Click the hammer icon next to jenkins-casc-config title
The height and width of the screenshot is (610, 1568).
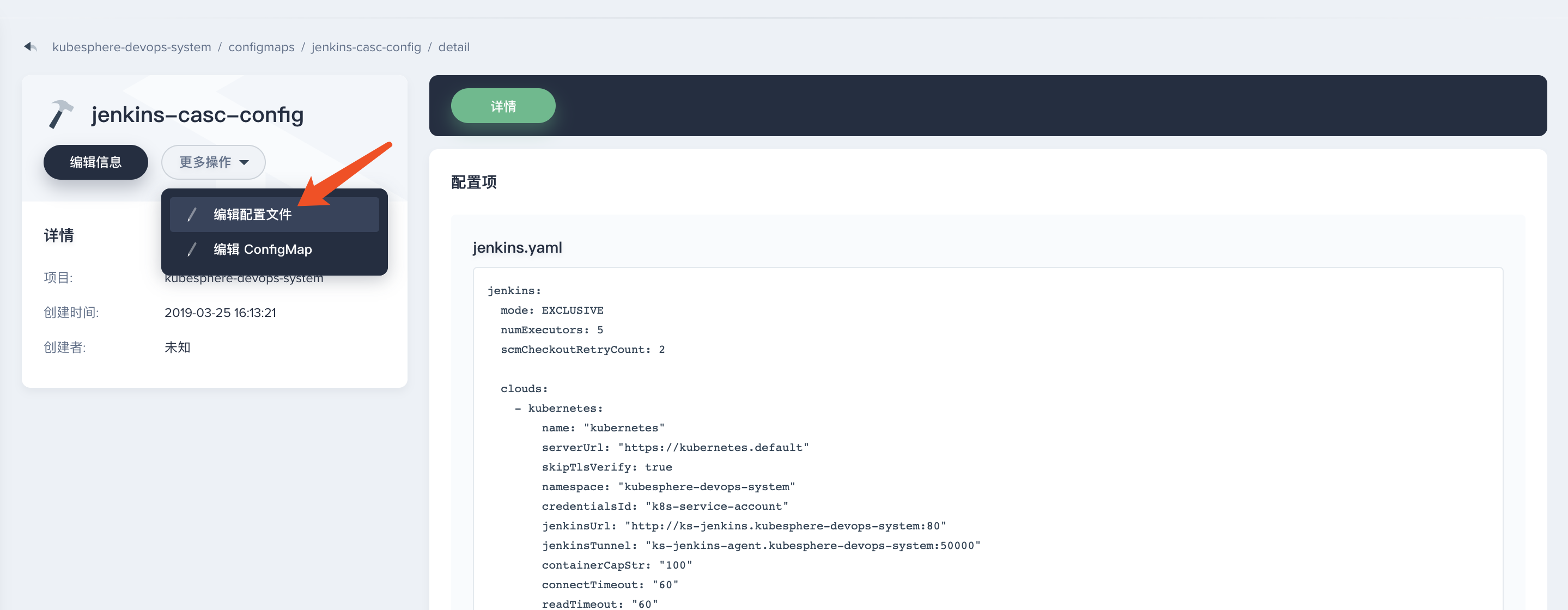click(x=61, y=113)
